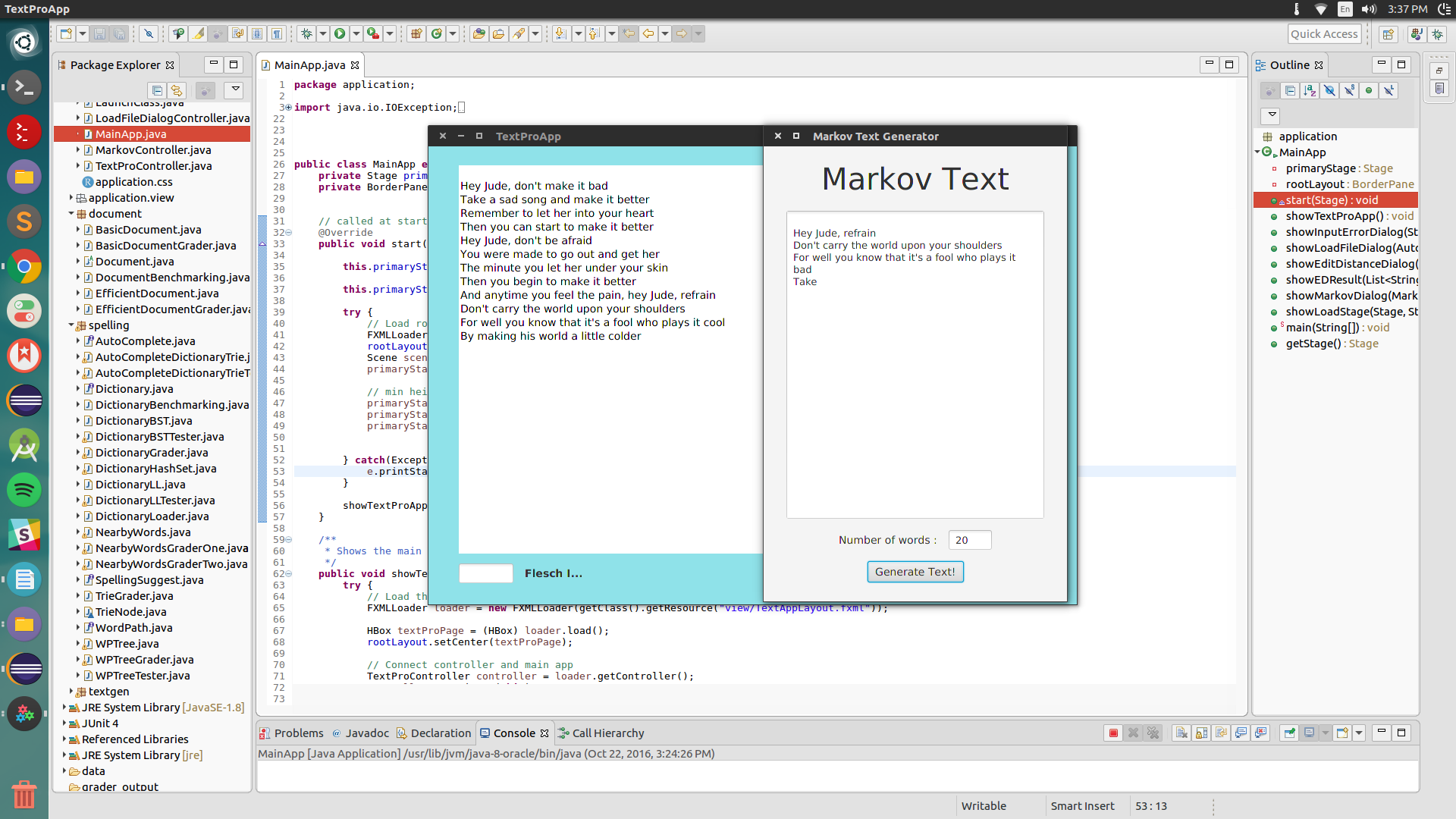Click Sort alphabetically icon in Outline
Image resolution: width=1456 pixels, height=819 pixels.
click(x=1310, y=90)
